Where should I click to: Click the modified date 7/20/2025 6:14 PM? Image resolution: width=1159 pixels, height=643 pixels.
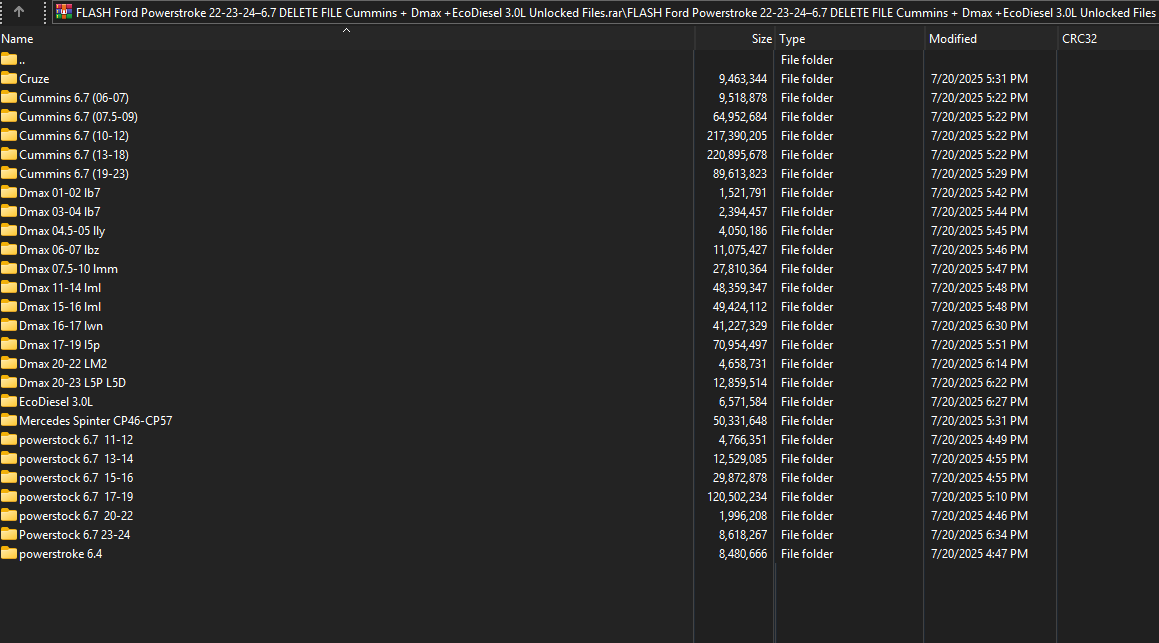click(x=979, y=364)
